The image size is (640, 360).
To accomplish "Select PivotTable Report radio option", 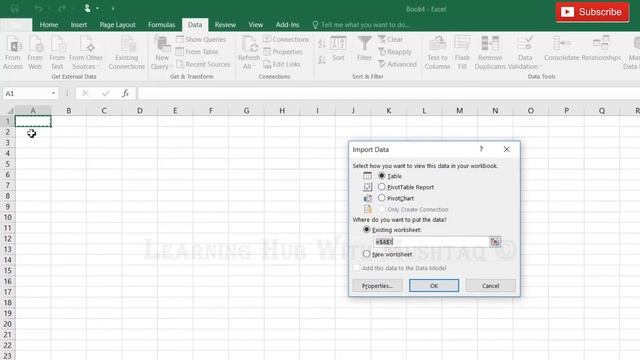I will pyautogui.click(x=382, y=187).
